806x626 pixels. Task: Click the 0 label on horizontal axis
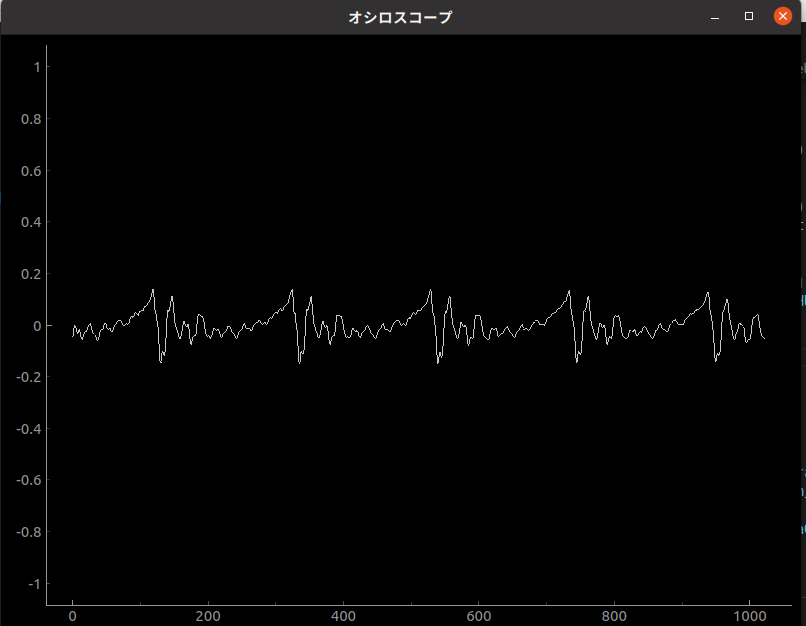click(72, 617)
